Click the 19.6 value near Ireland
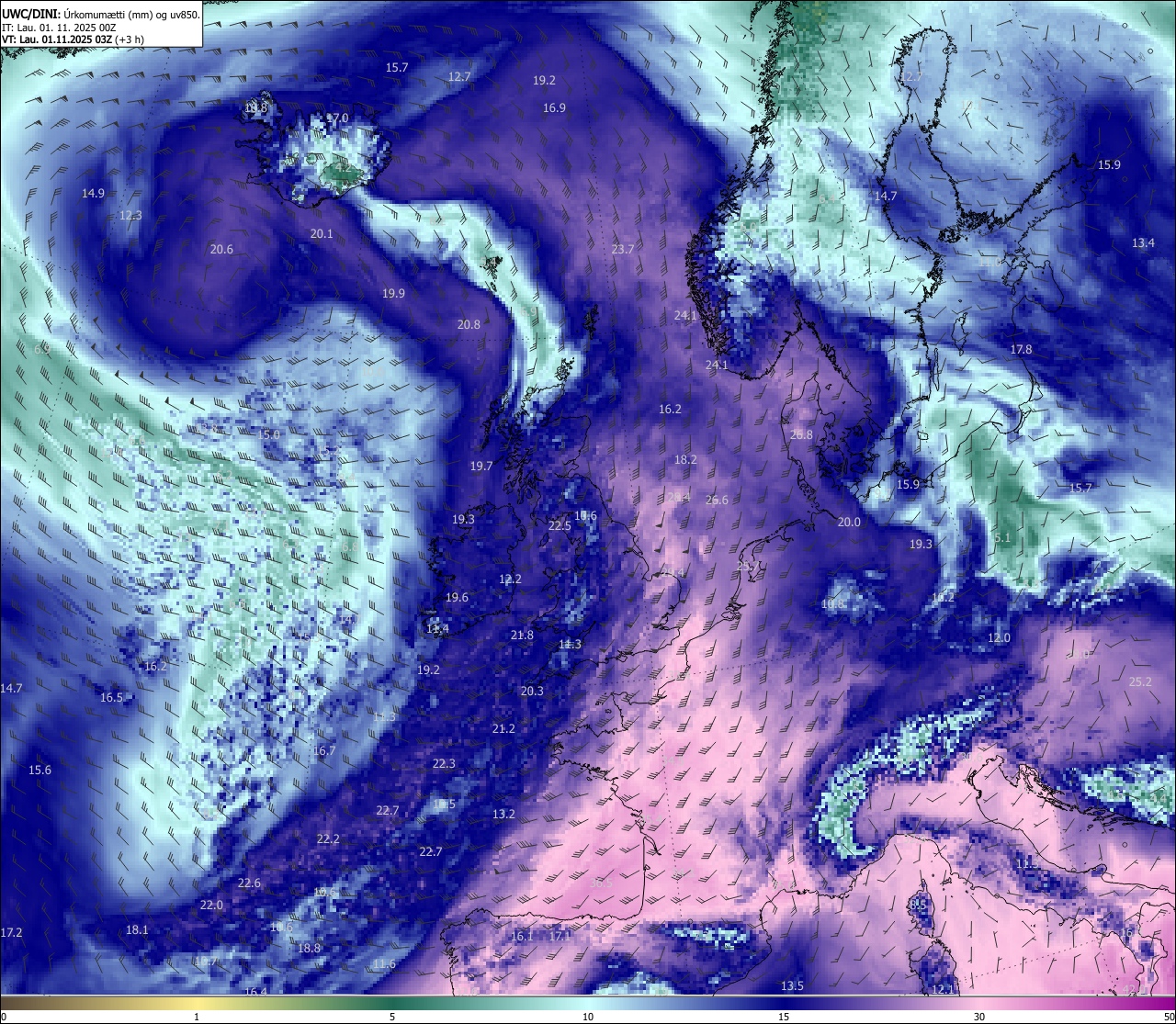This screenshot has height=1024, width=1176. (x=457, y=597)
